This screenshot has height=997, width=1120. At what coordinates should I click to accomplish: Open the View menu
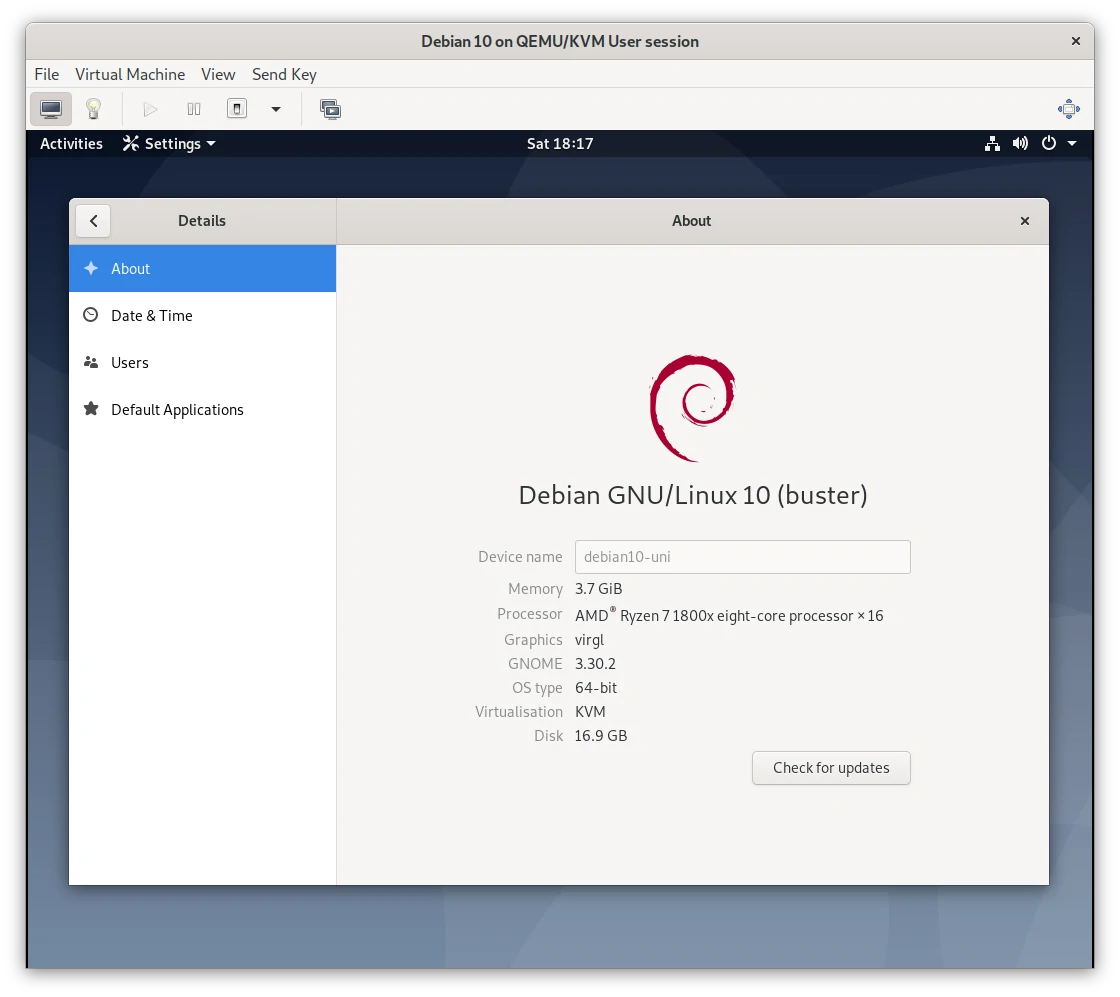(218, 74)
